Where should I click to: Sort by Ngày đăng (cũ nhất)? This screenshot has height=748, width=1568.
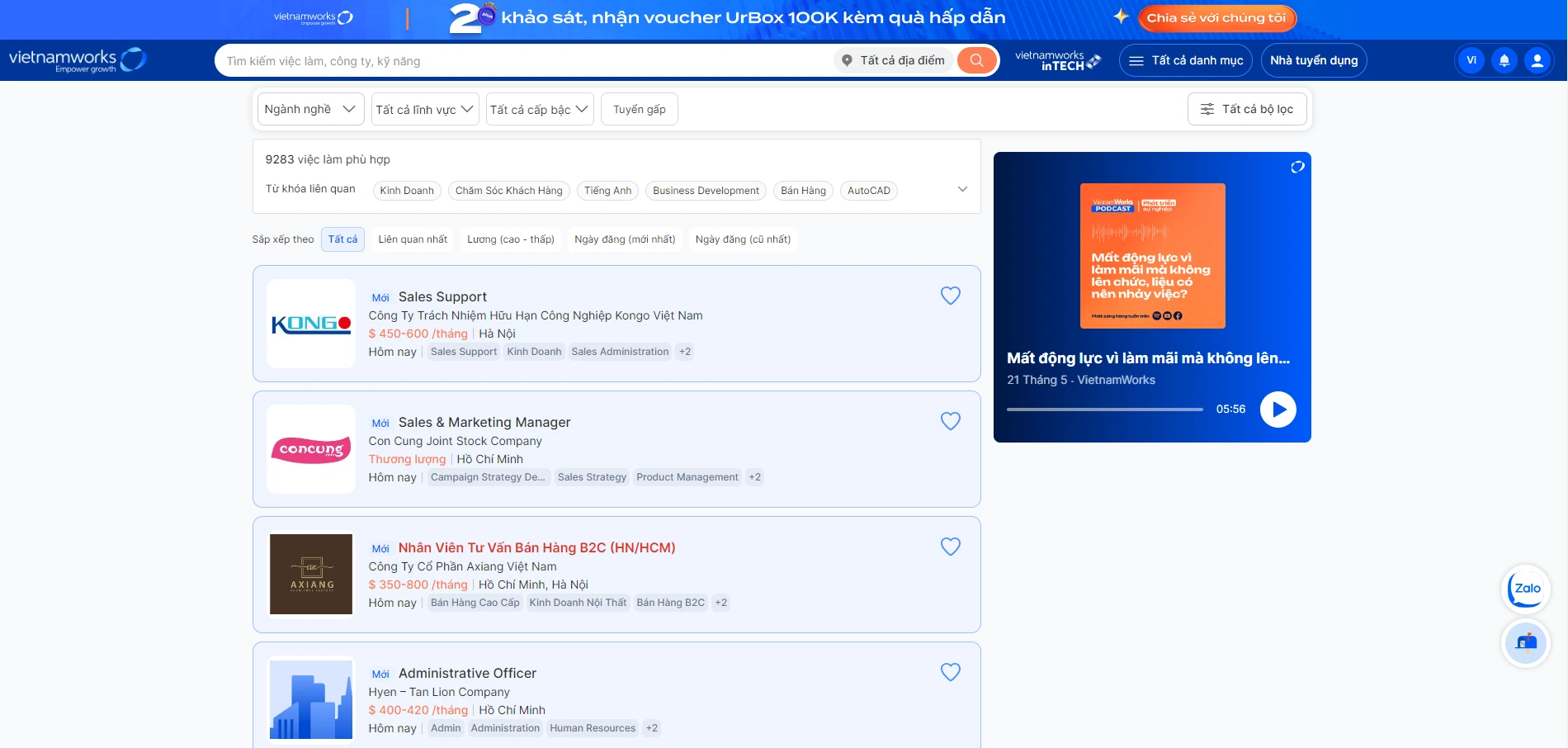click(743, 239)
